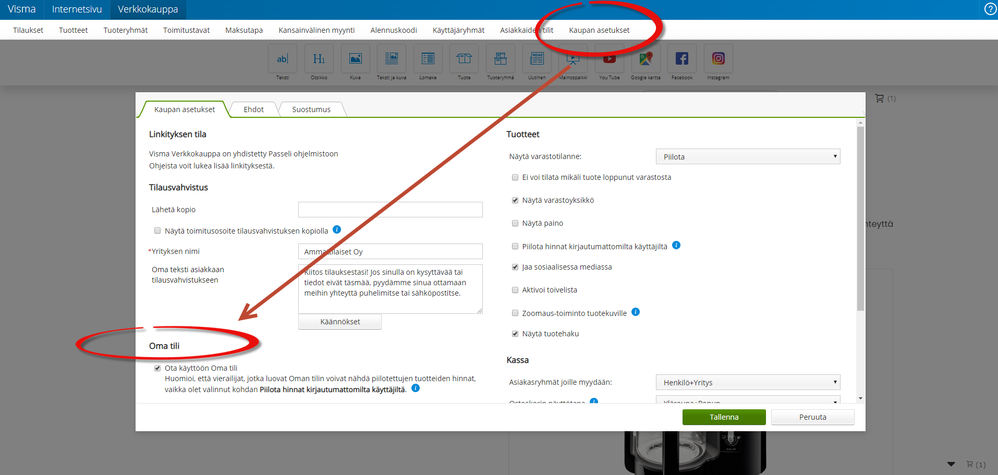Open Kaupan asetukset in main menu
Viewport: 998px width, 475px height.
pos(599,30)
